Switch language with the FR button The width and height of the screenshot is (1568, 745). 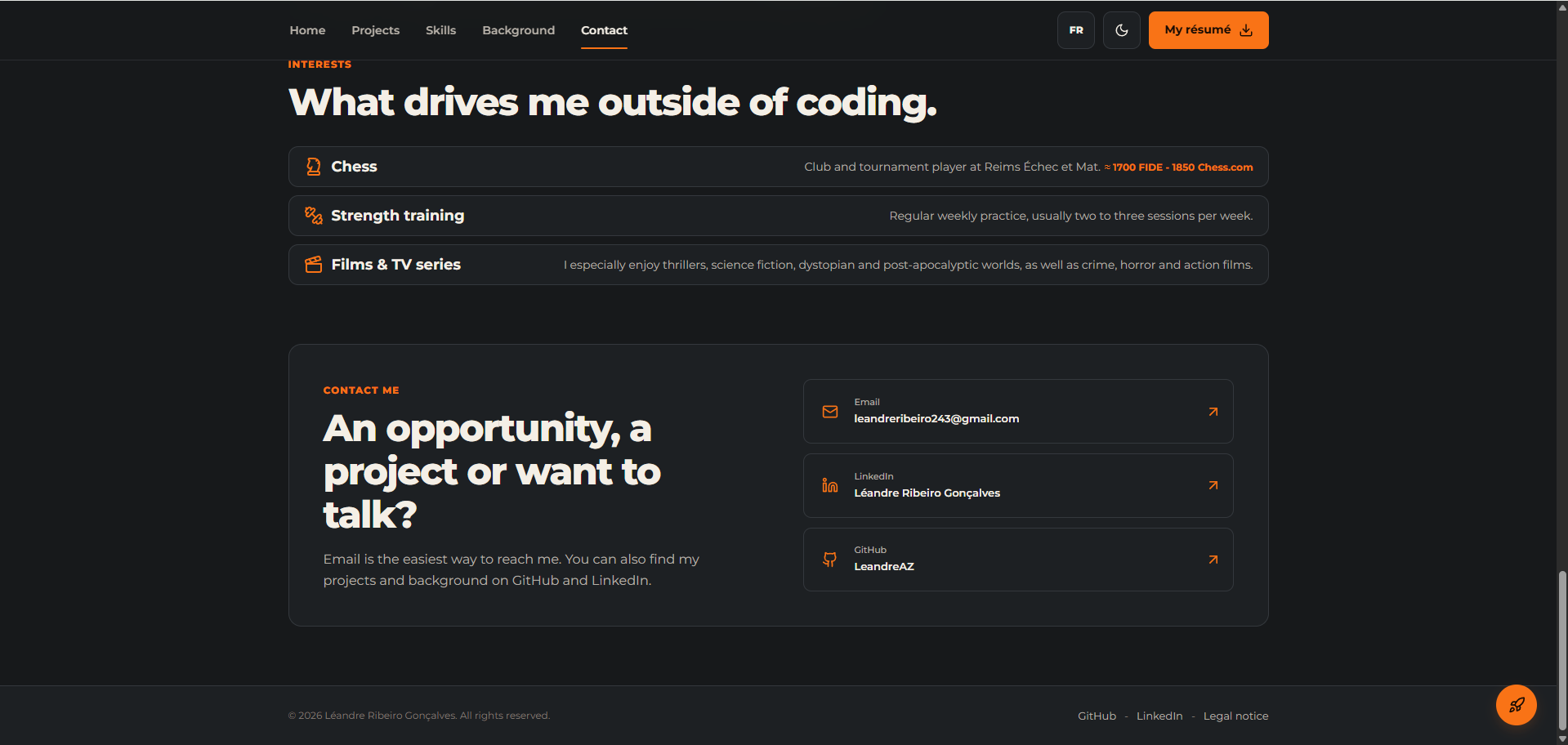tap(1076, 30)
